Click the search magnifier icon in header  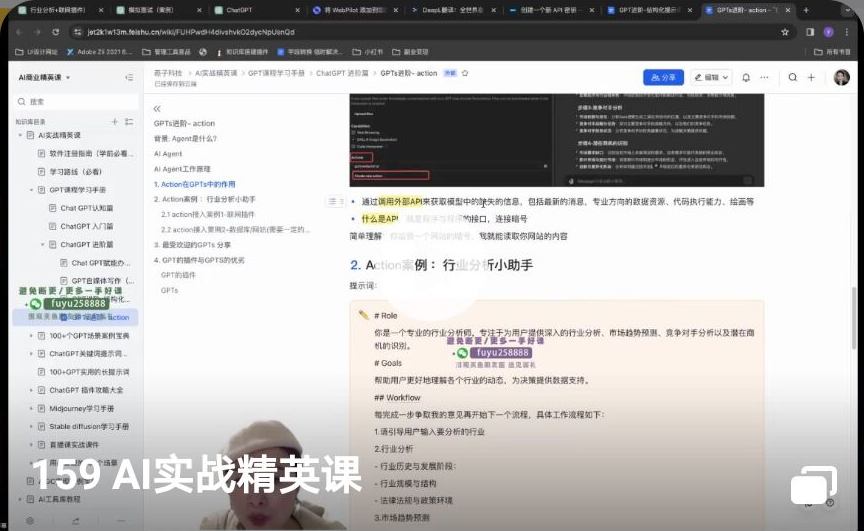[792, 77]
